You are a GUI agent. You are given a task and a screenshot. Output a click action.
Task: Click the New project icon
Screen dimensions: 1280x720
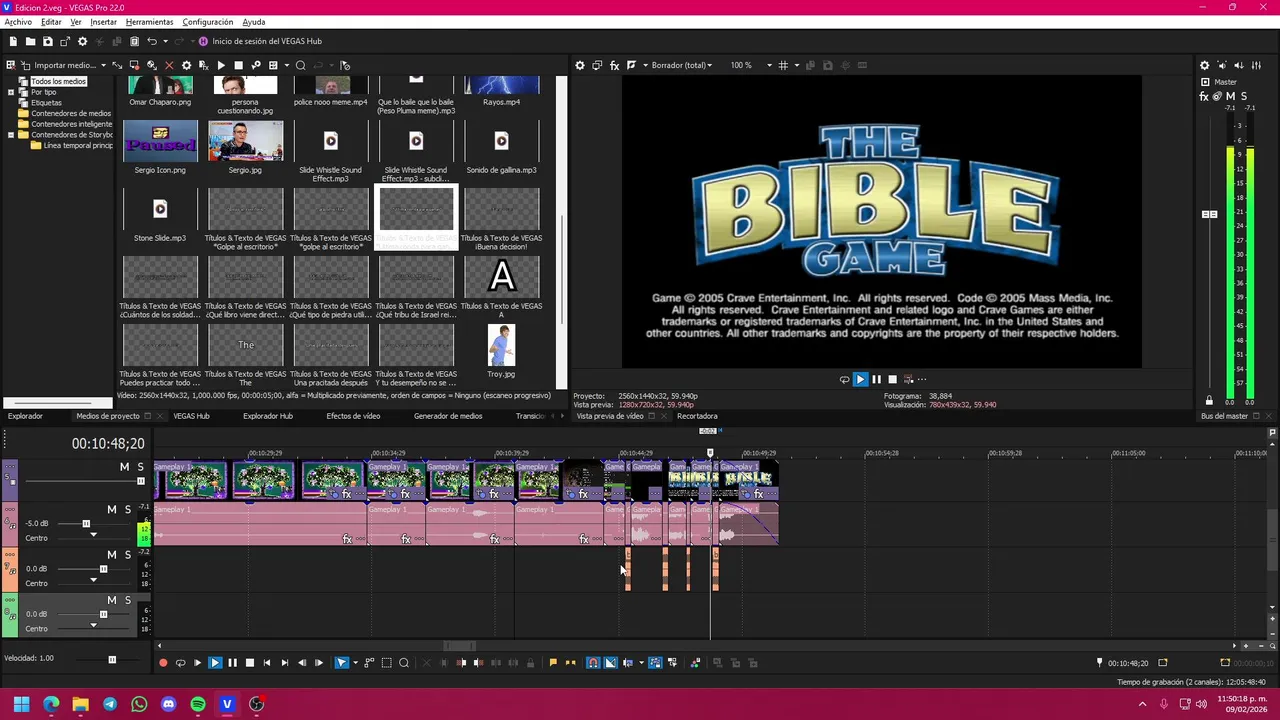tap(13, 41)
